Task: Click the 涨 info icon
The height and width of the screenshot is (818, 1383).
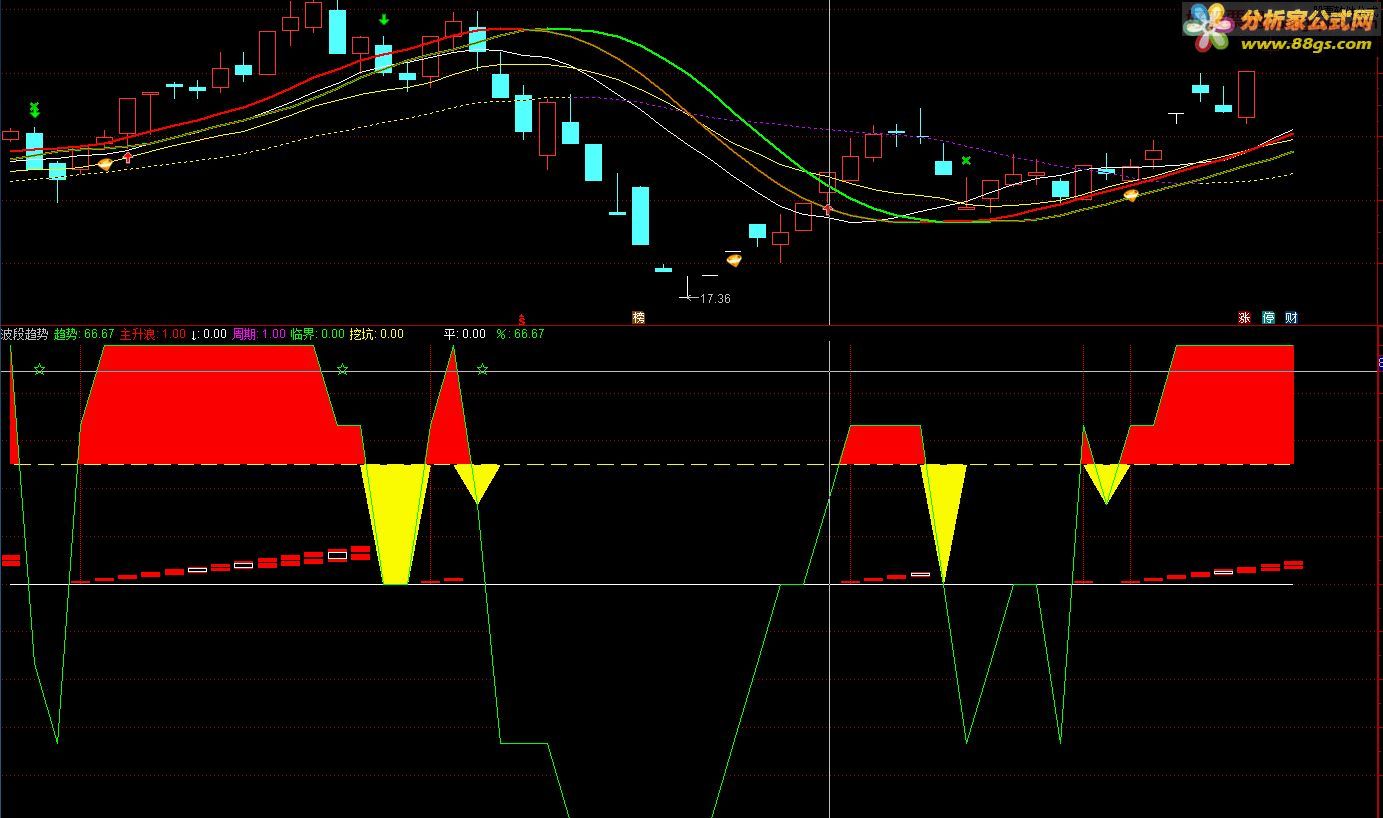Action: pos(1245,318)
